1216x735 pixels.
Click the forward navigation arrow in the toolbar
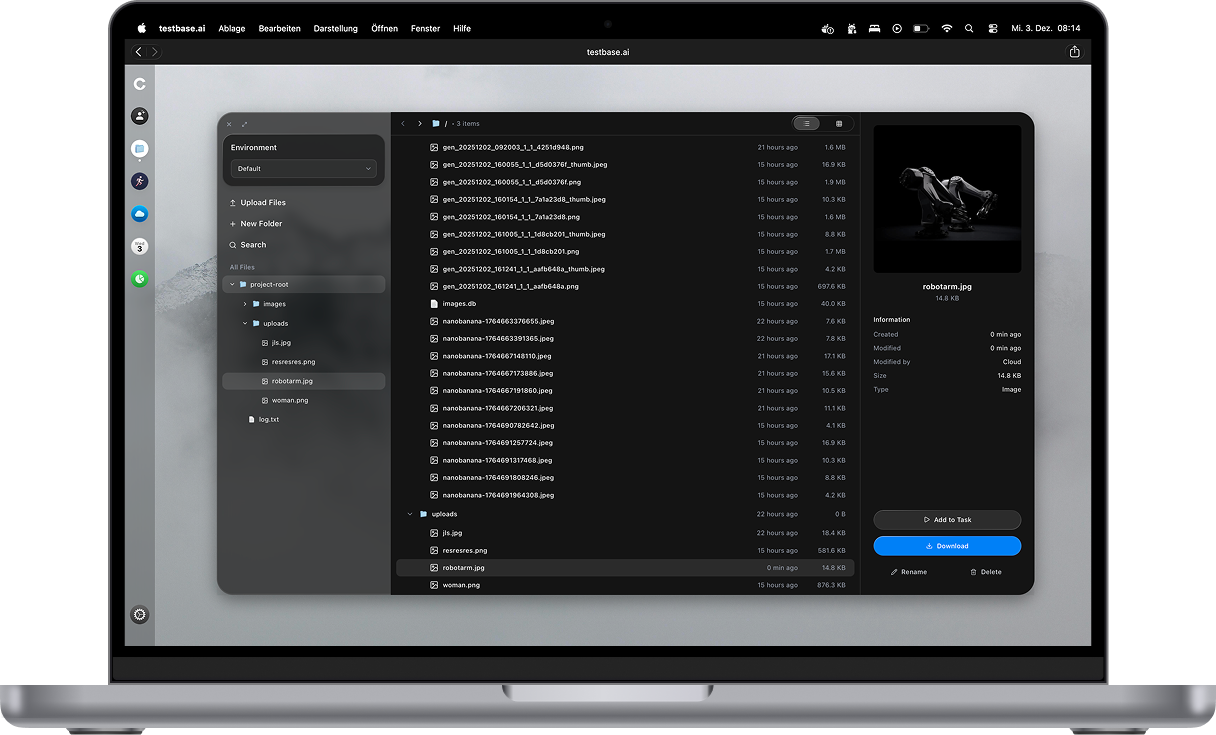(x=419, y=123)
